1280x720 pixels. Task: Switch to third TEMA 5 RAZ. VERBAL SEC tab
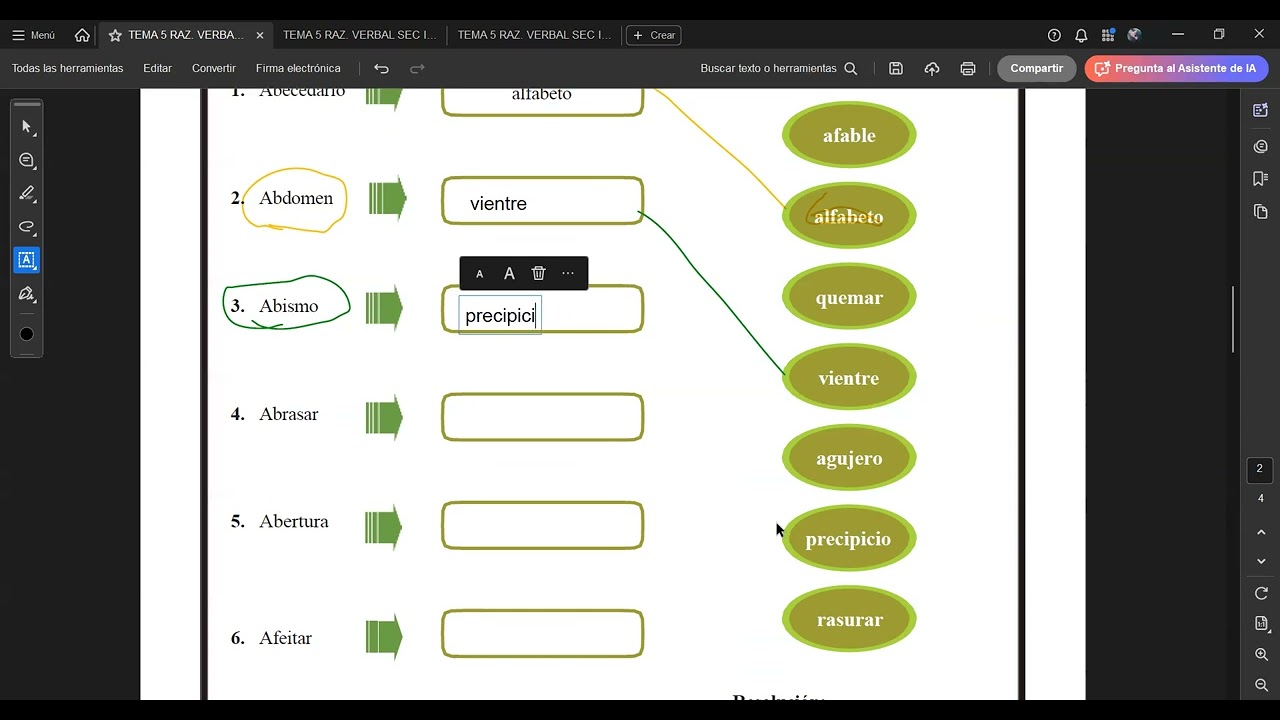534,35
